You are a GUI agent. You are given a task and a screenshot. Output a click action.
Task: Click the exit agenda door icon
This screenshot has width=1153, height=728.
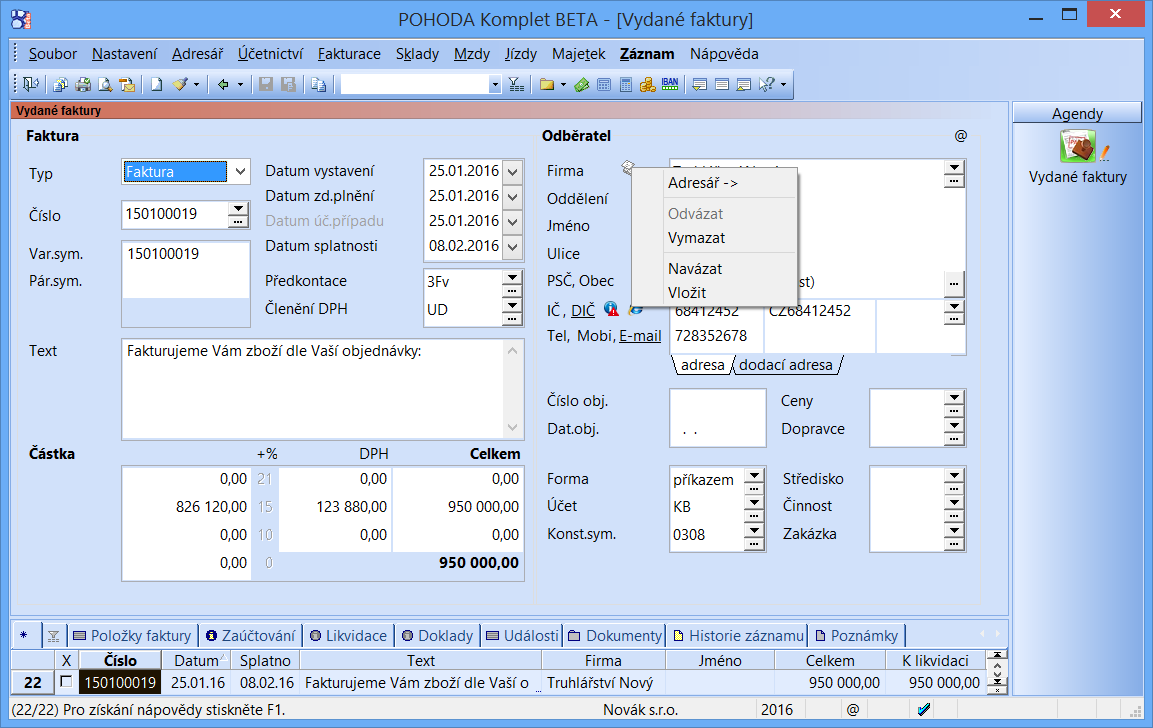coord(31,85)
